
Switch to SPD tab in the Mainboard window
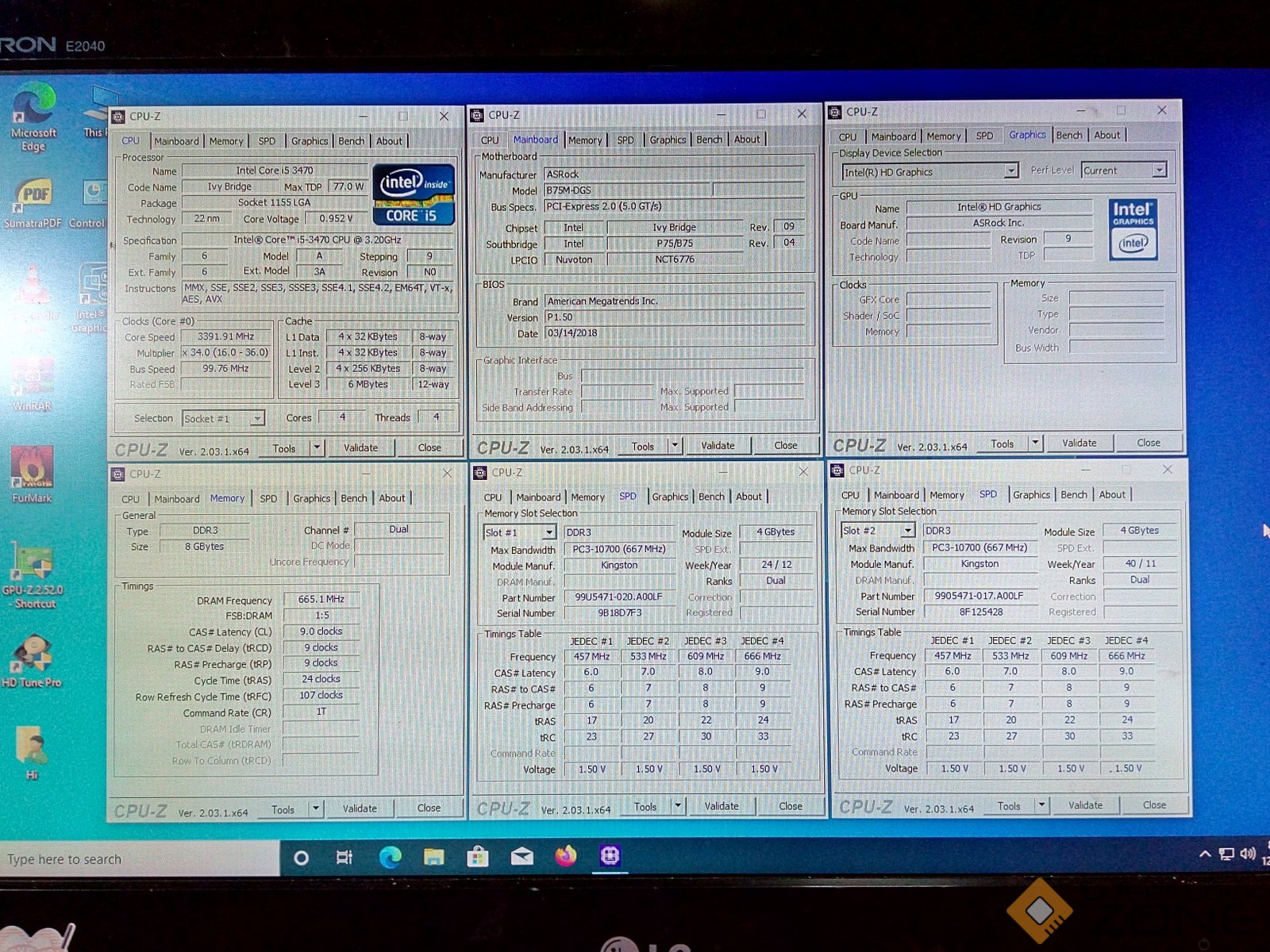[625, 140]
